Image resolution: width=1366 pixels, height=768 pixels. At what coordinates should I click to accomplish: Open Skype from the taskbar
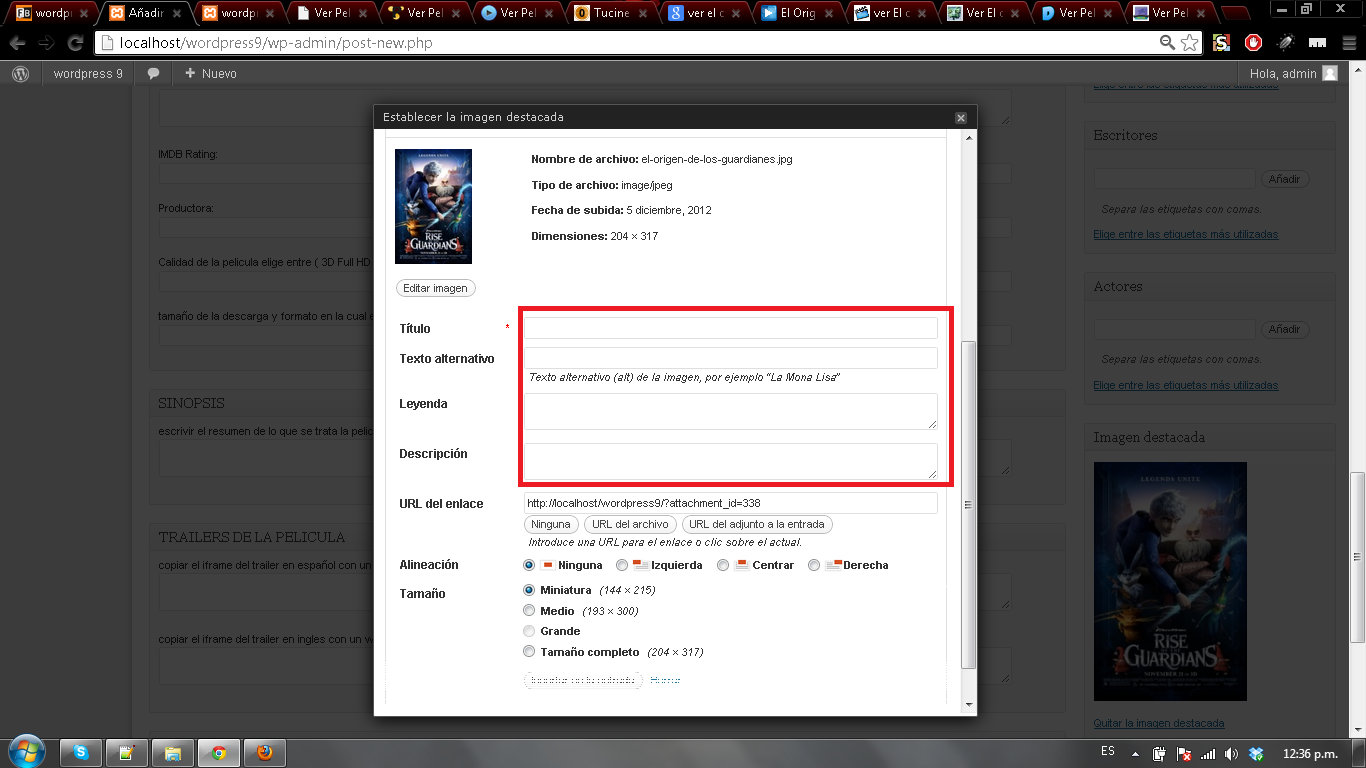(81, 753)
